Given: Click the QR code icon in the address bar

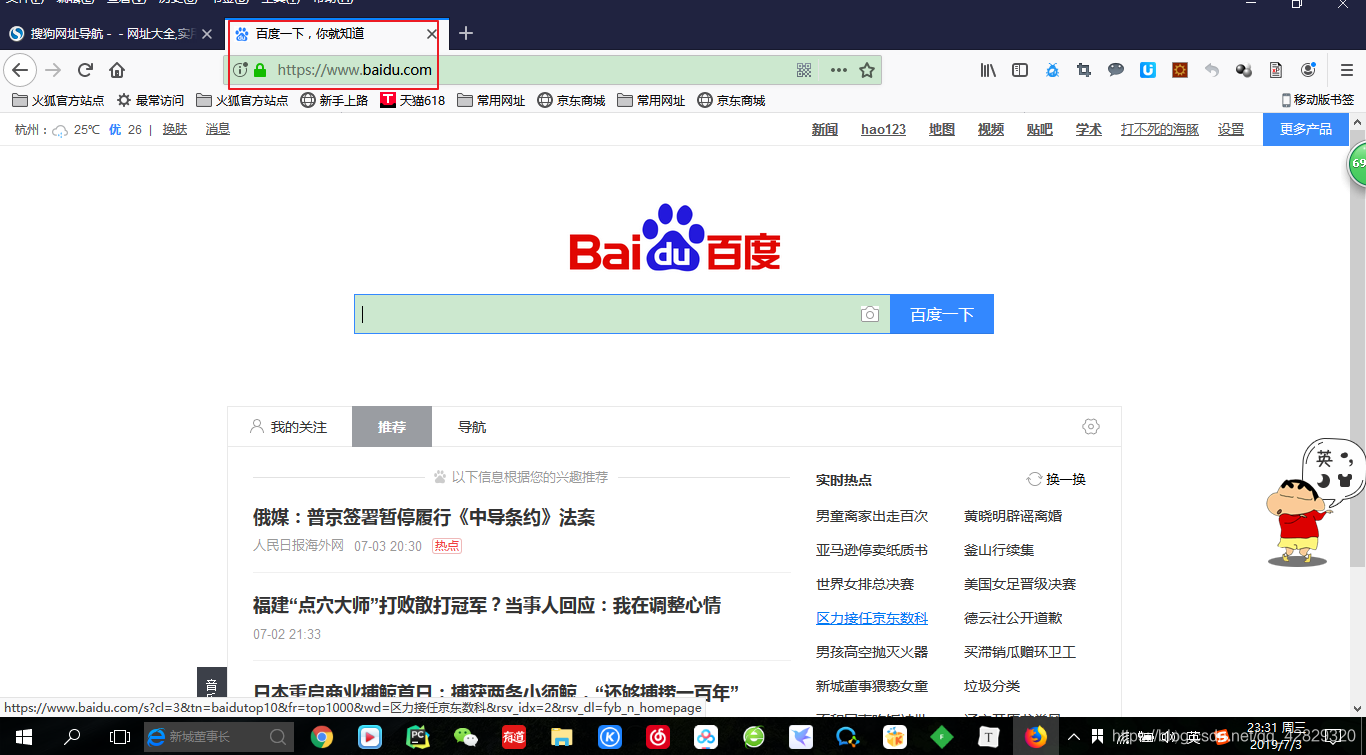Looking at the screenshot, I should pyautogui.click(x=803, y=70).
